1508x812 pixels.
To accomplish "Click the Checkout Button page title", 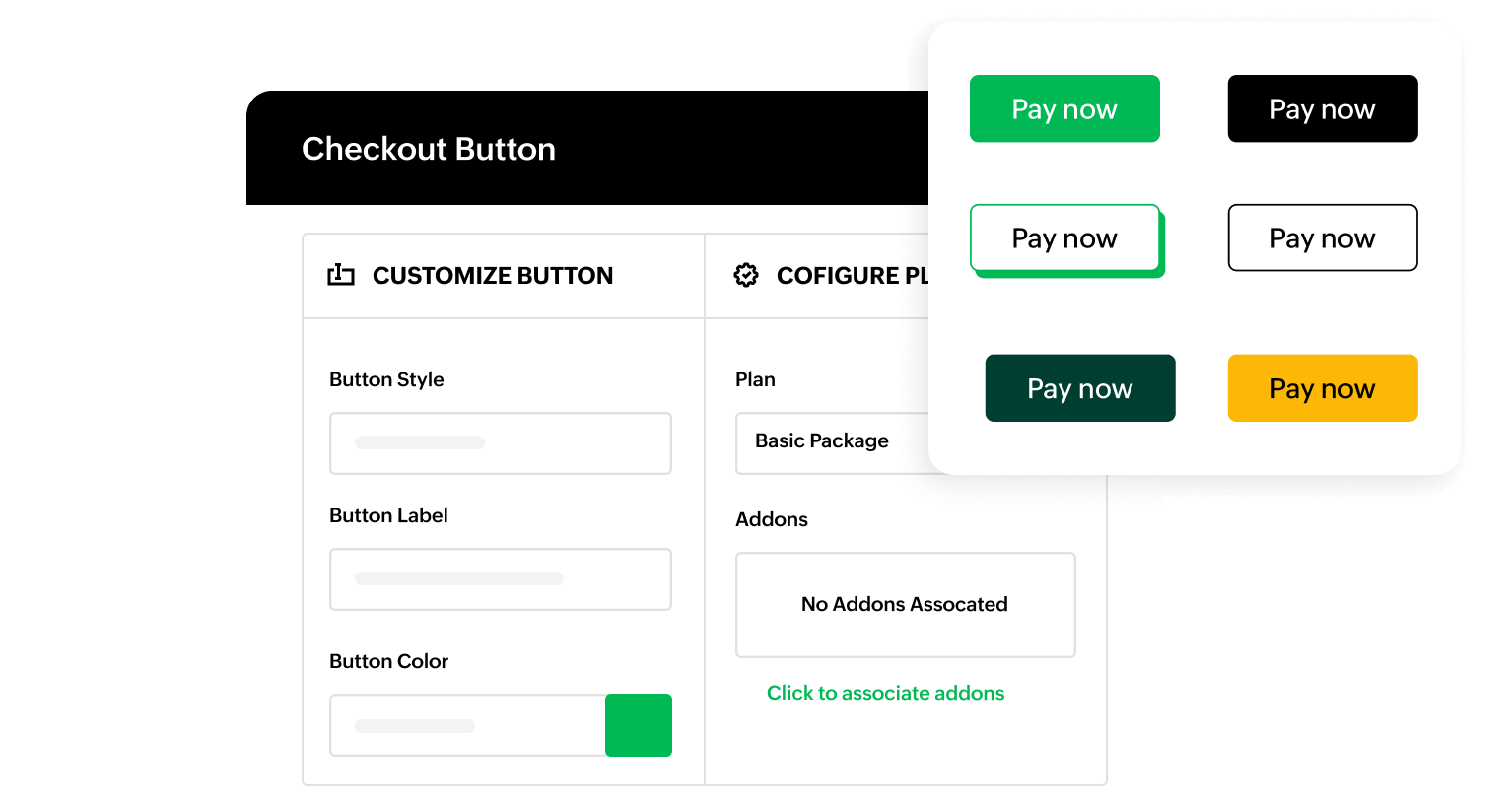I will pos(429,150).
